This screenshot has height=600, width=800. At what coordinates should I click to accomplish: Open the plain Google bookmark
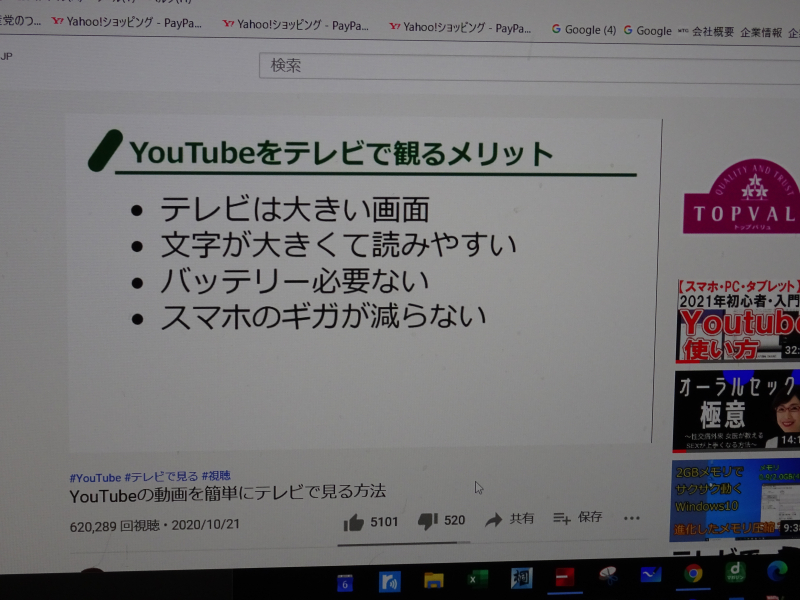pyautogui.click(x=647, y=31)
